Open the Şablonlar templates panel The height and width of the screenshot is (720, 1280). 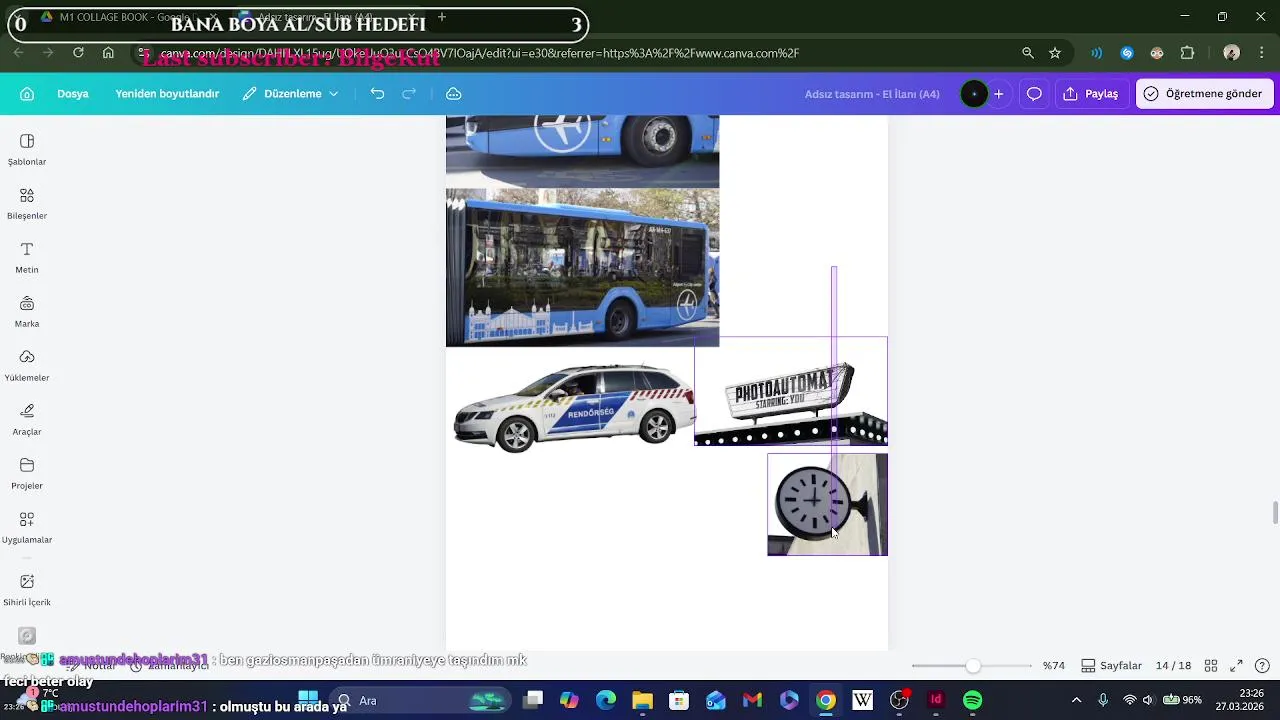[27, 149]
